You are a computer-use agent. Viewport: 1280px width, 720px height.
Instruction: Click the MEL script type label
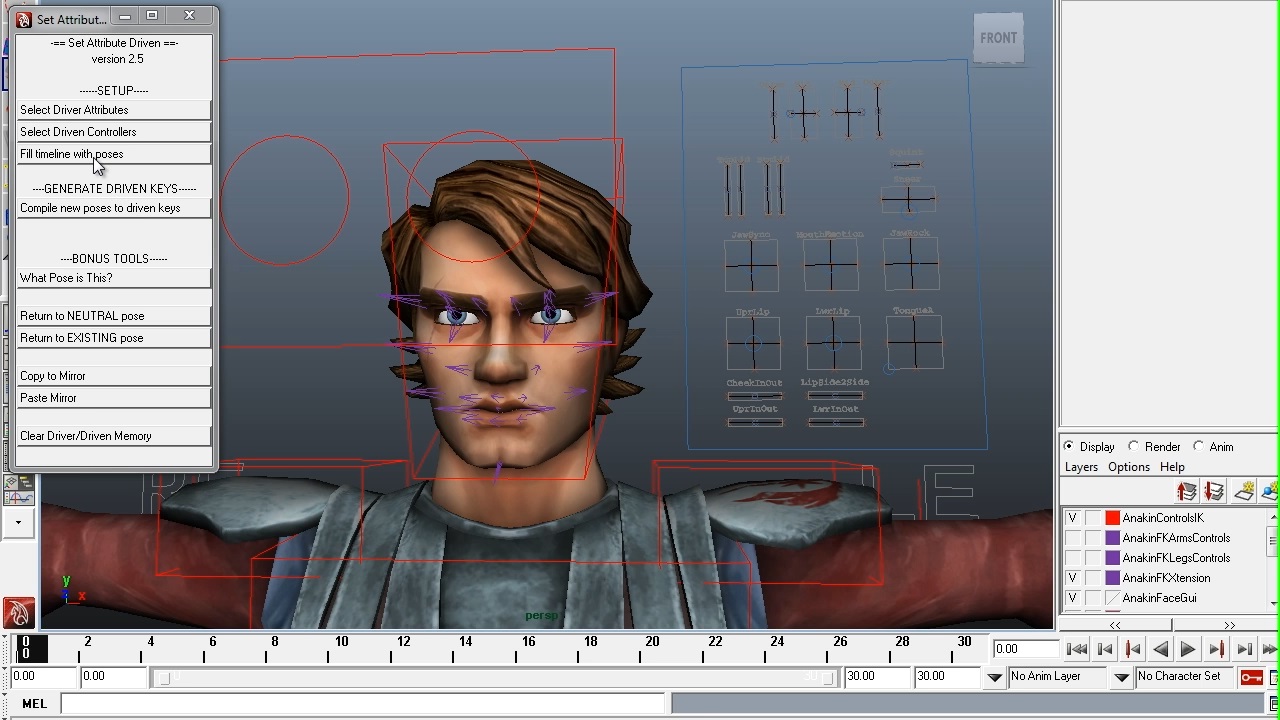pyautogui.click(x=35, y=704)
